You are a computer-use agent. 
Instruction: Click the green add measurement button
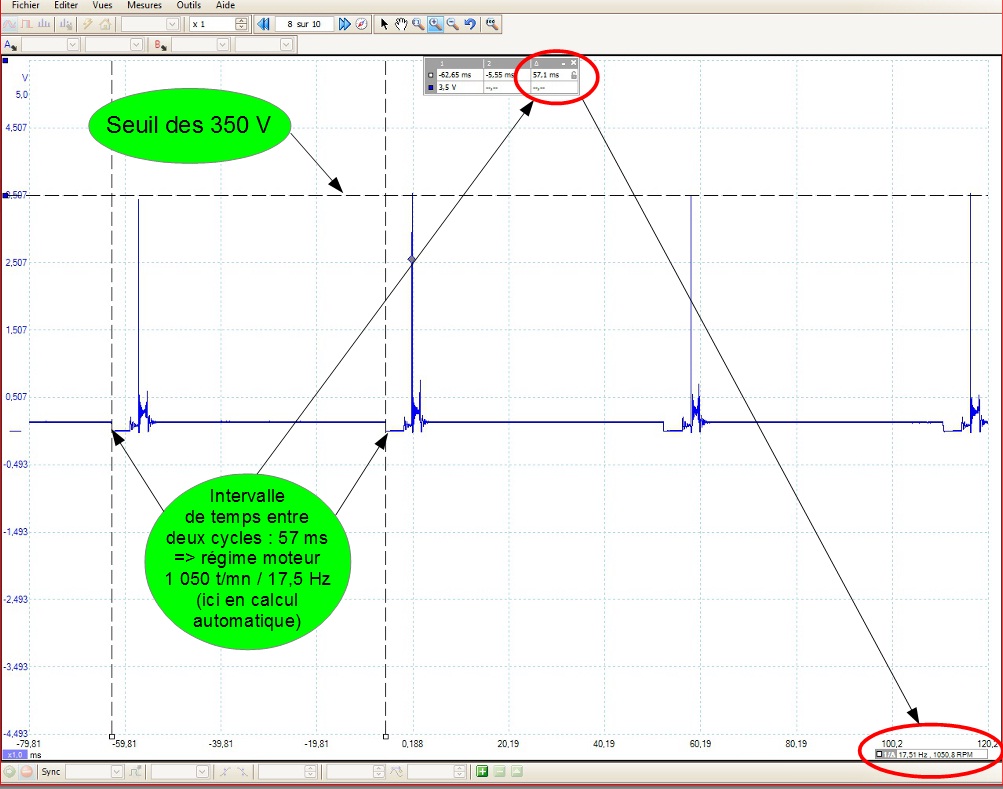(482, 771)
